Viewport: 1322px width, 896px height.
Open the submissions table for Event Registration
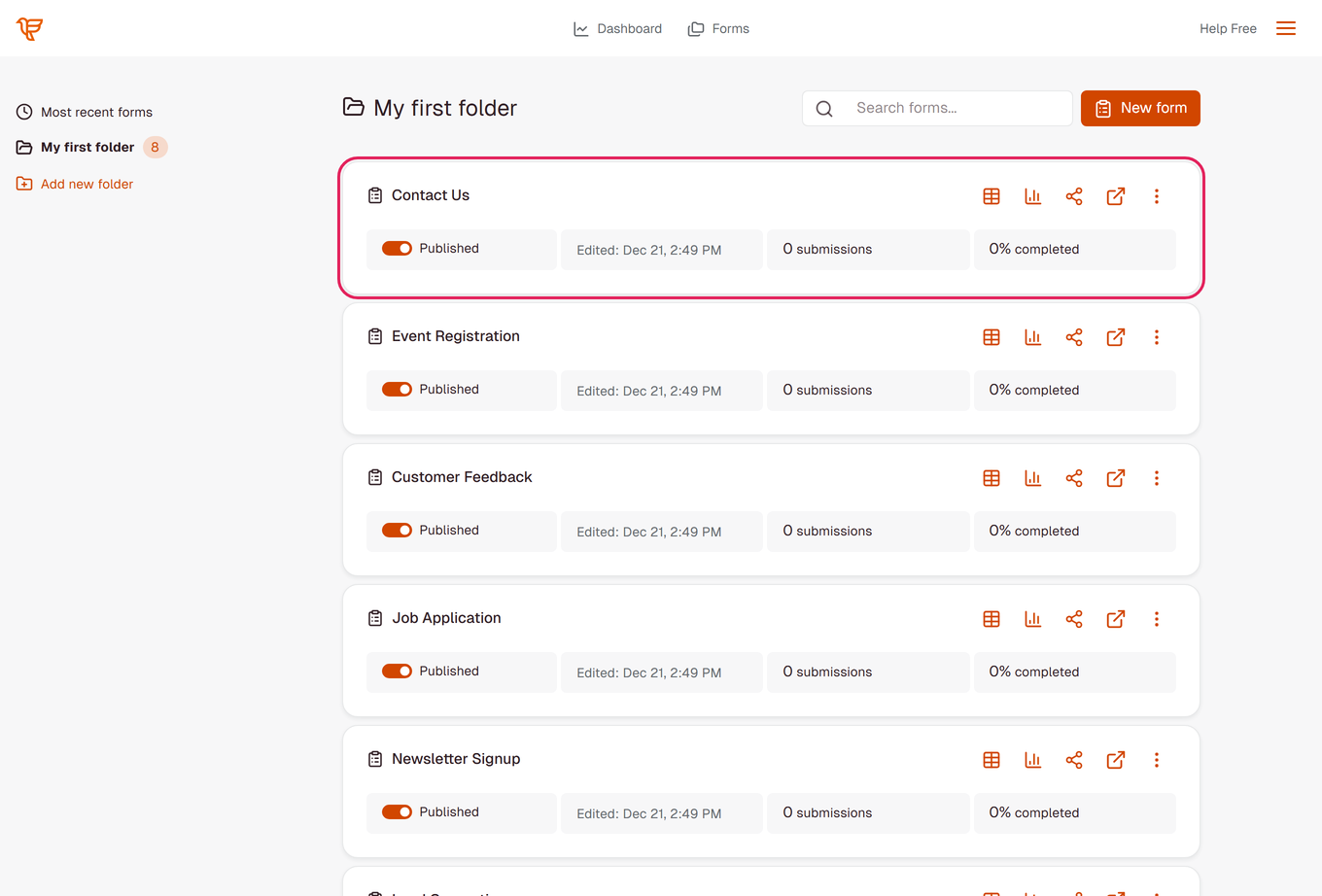coord(991,337)
